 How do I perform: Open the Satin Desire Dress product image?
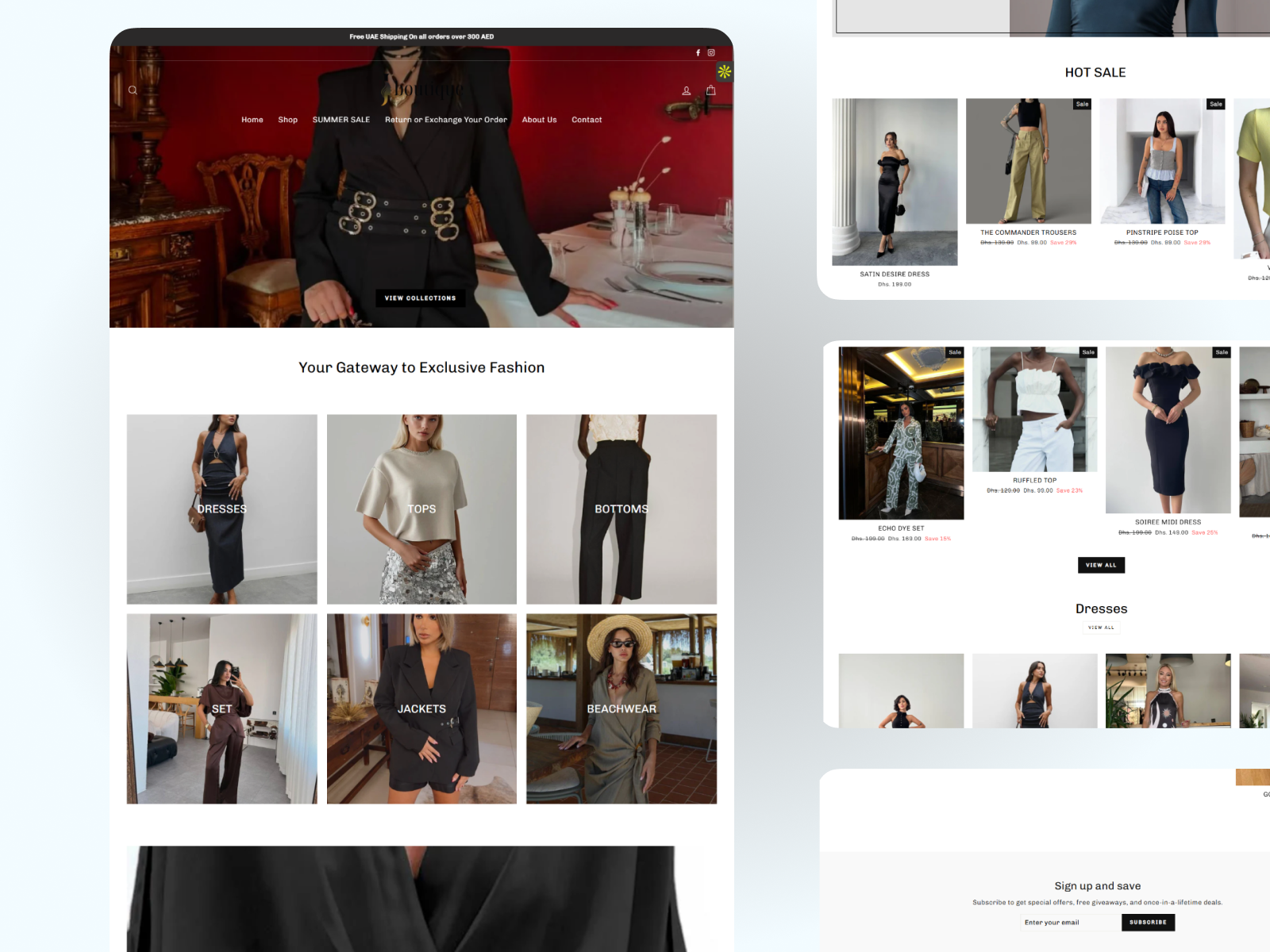coord(895,182)
